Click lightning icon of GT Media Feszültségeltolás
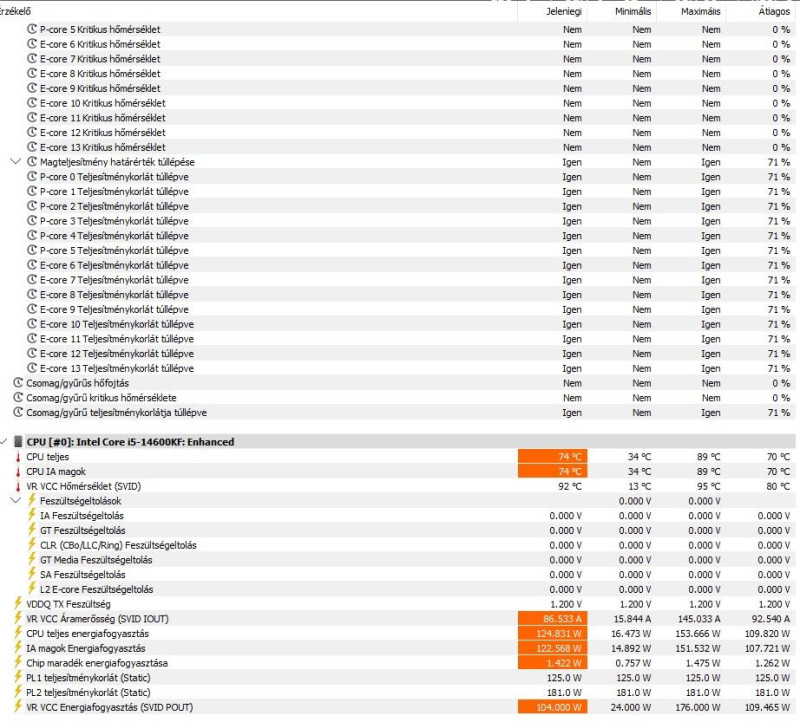Image resolution: width=800 pixels, height=722 pixels. click(x=32, y=559)
